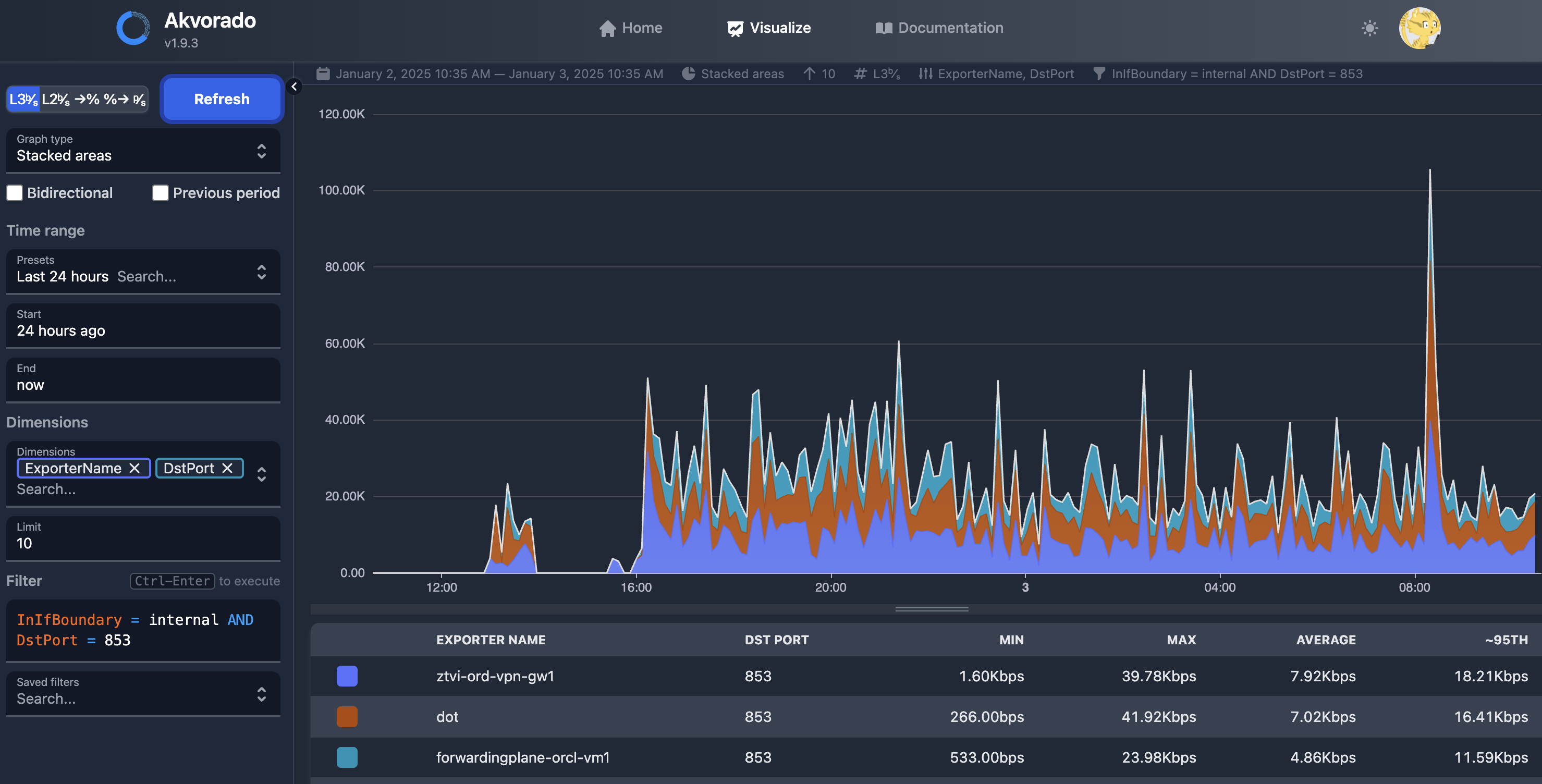Click the EXPORTER NAME column header
The image size is (1542, 784).
coord(491,640)
